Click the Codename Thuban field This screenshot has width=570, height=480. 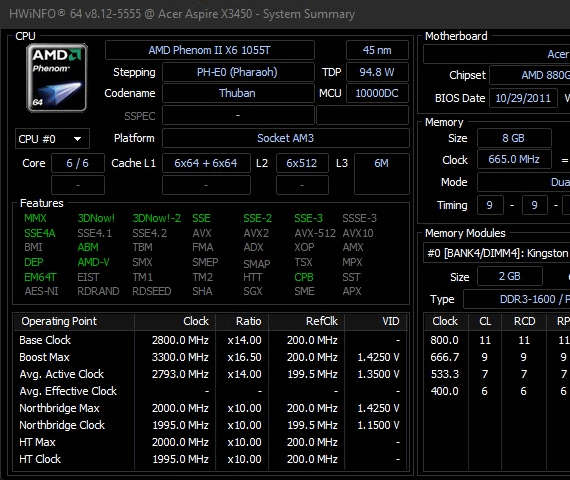[238, 93]
